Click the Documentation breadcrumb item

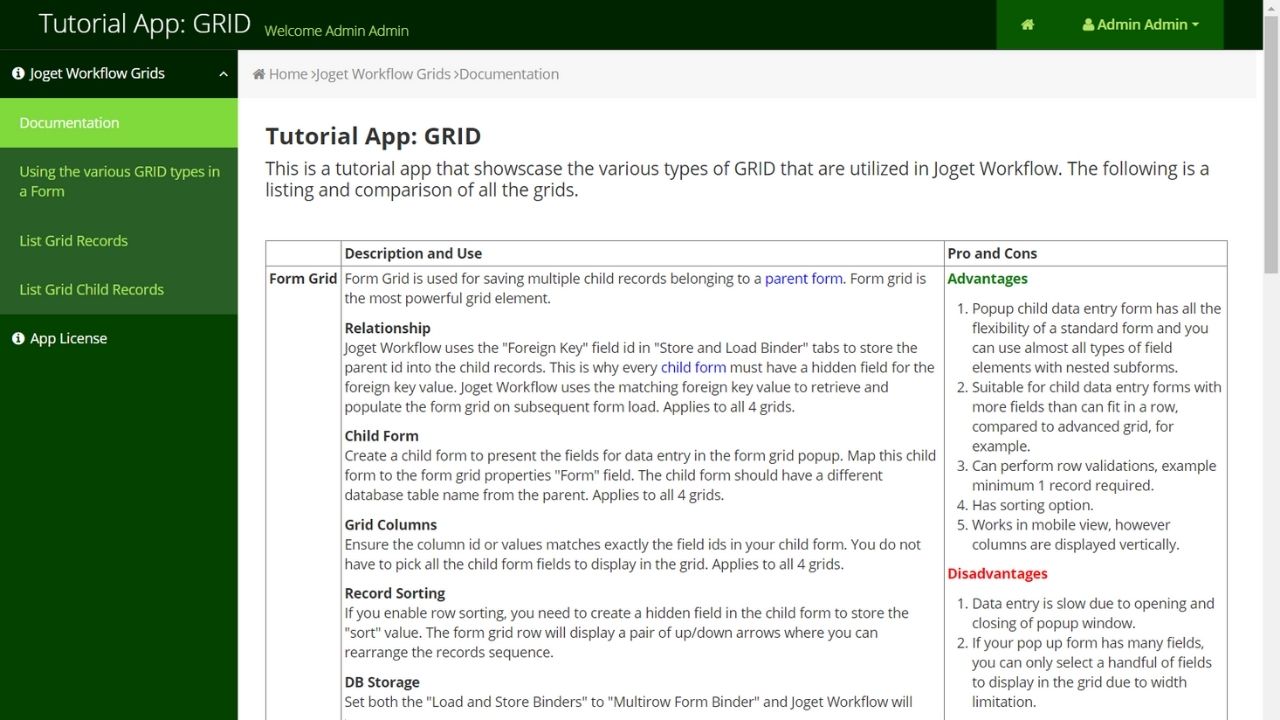[x=509, y=74]
